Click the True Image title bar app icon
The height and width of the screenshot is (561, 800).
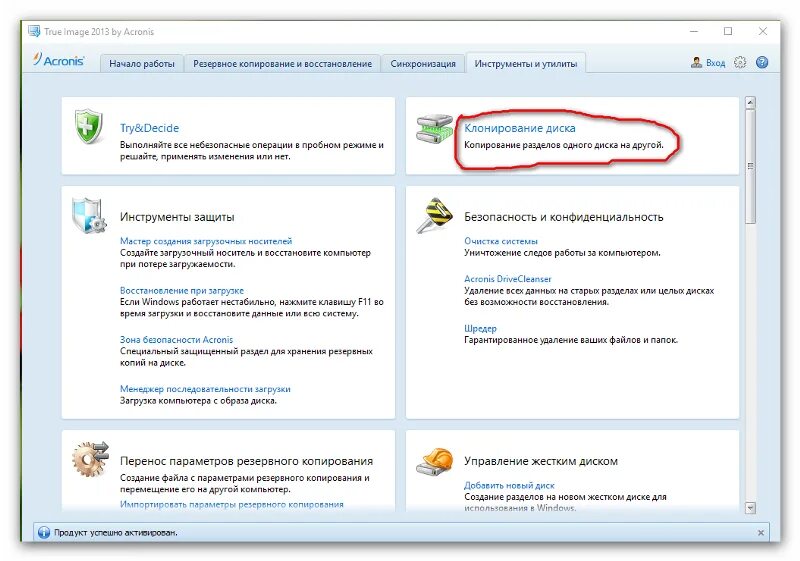(x=34, y=31)
